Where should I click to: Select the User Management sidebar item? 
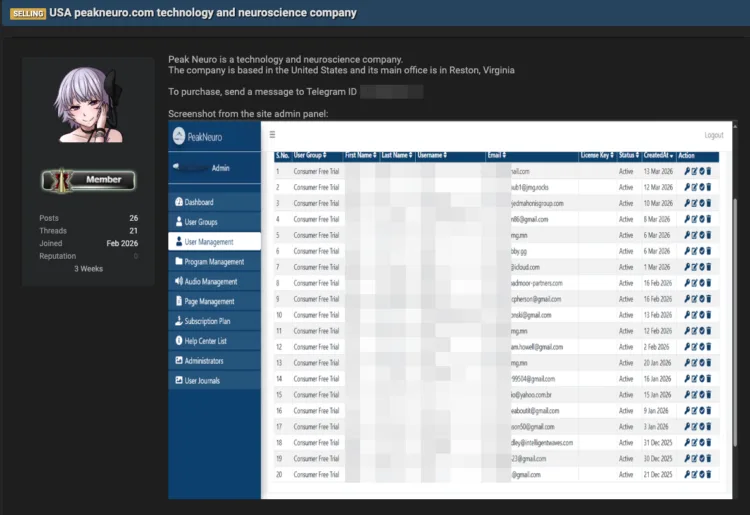215,241
